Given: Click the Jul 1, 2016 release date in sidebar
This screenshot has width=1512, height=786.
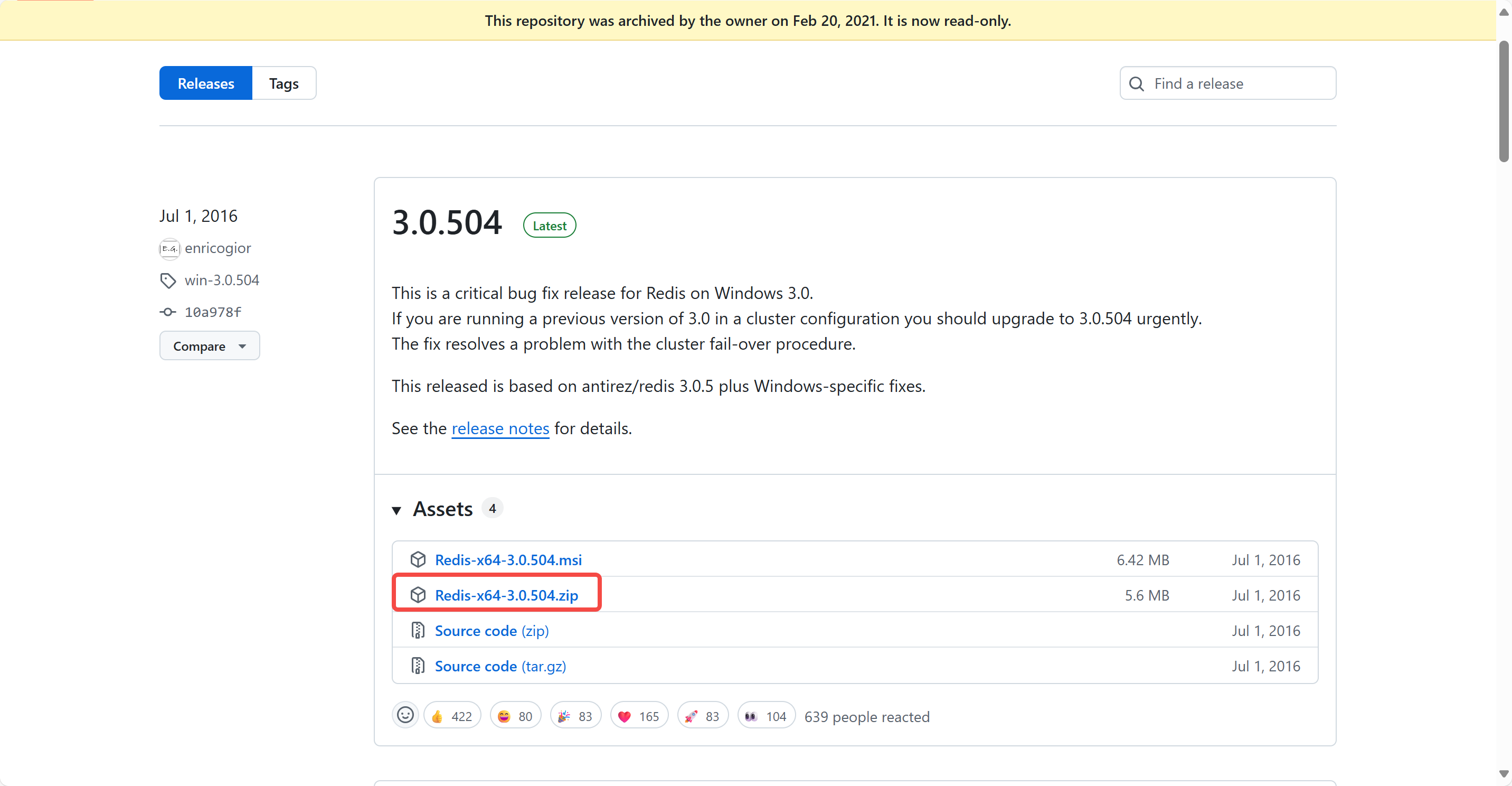Looking at the screenshot, I should 199,216.
